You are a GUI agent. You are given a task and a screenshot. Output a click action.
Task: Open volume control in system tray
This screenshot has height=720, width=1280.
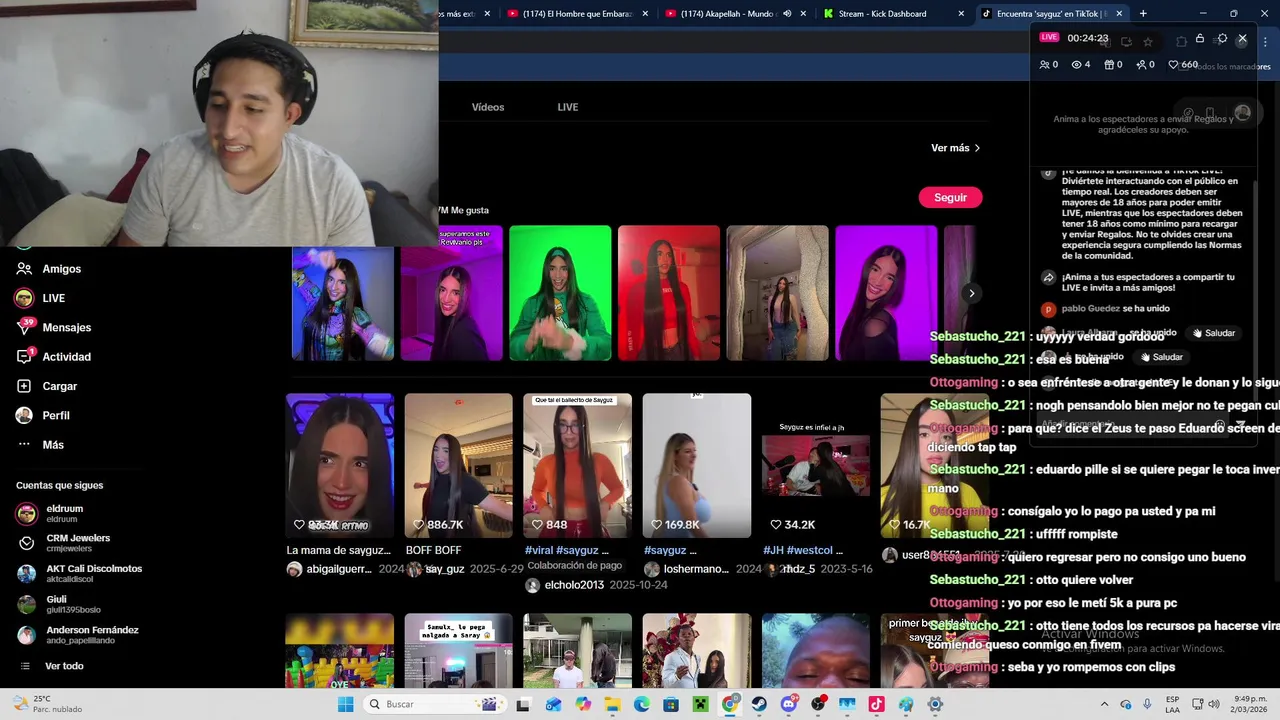pos(1215,704)
